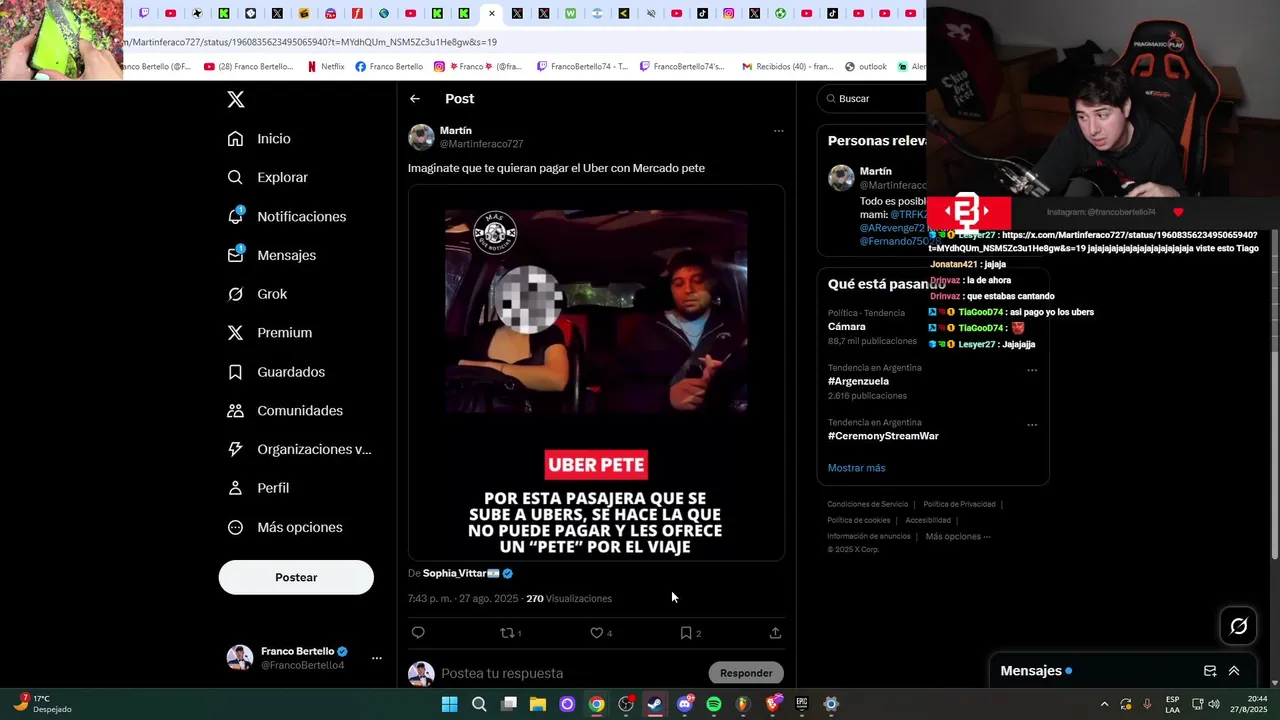
Task: Open Martín's profile under Personas relevantes
Action: point(875,171)
